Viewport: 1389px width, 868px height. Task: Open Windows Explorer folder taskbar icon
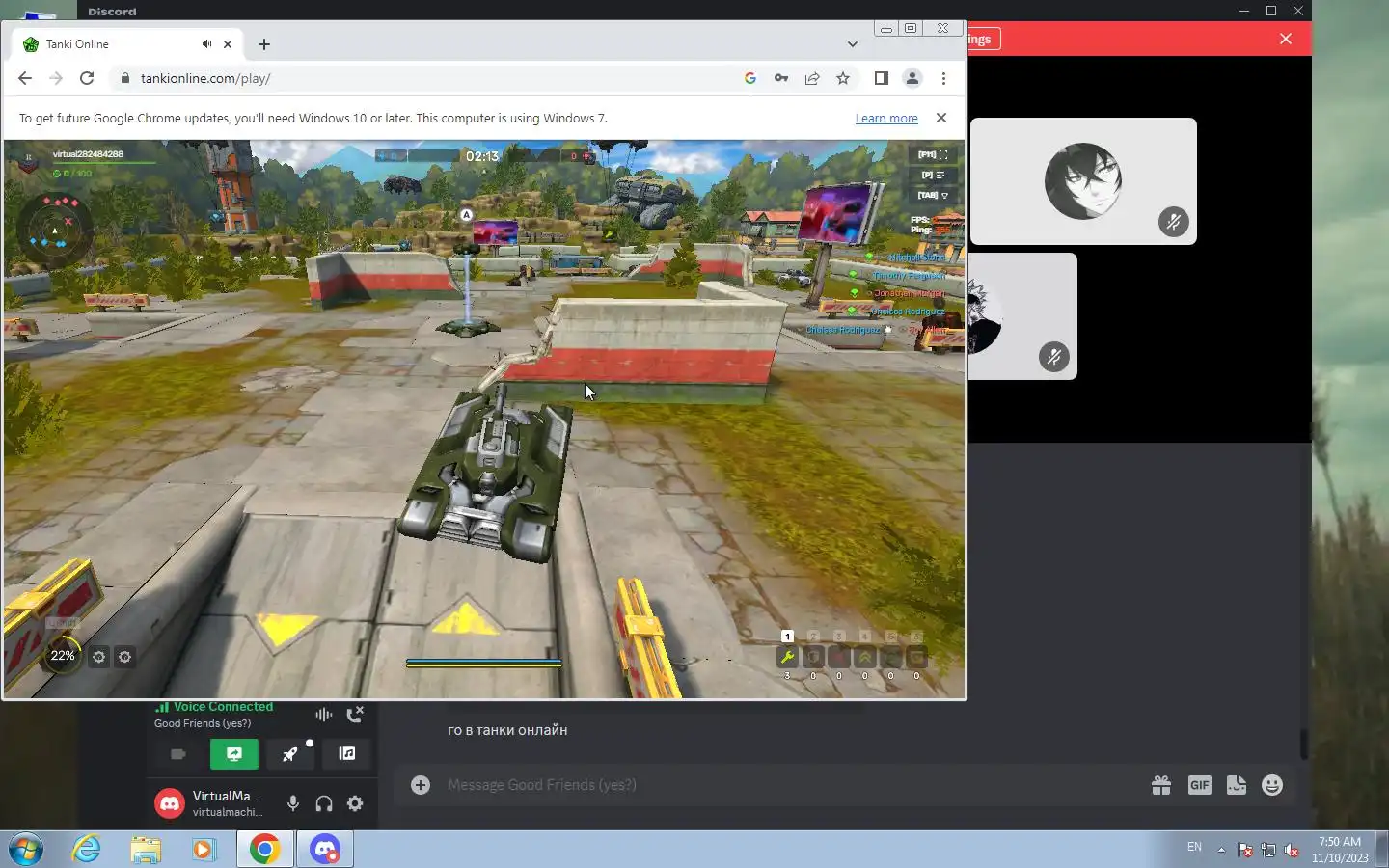(146, 849)
